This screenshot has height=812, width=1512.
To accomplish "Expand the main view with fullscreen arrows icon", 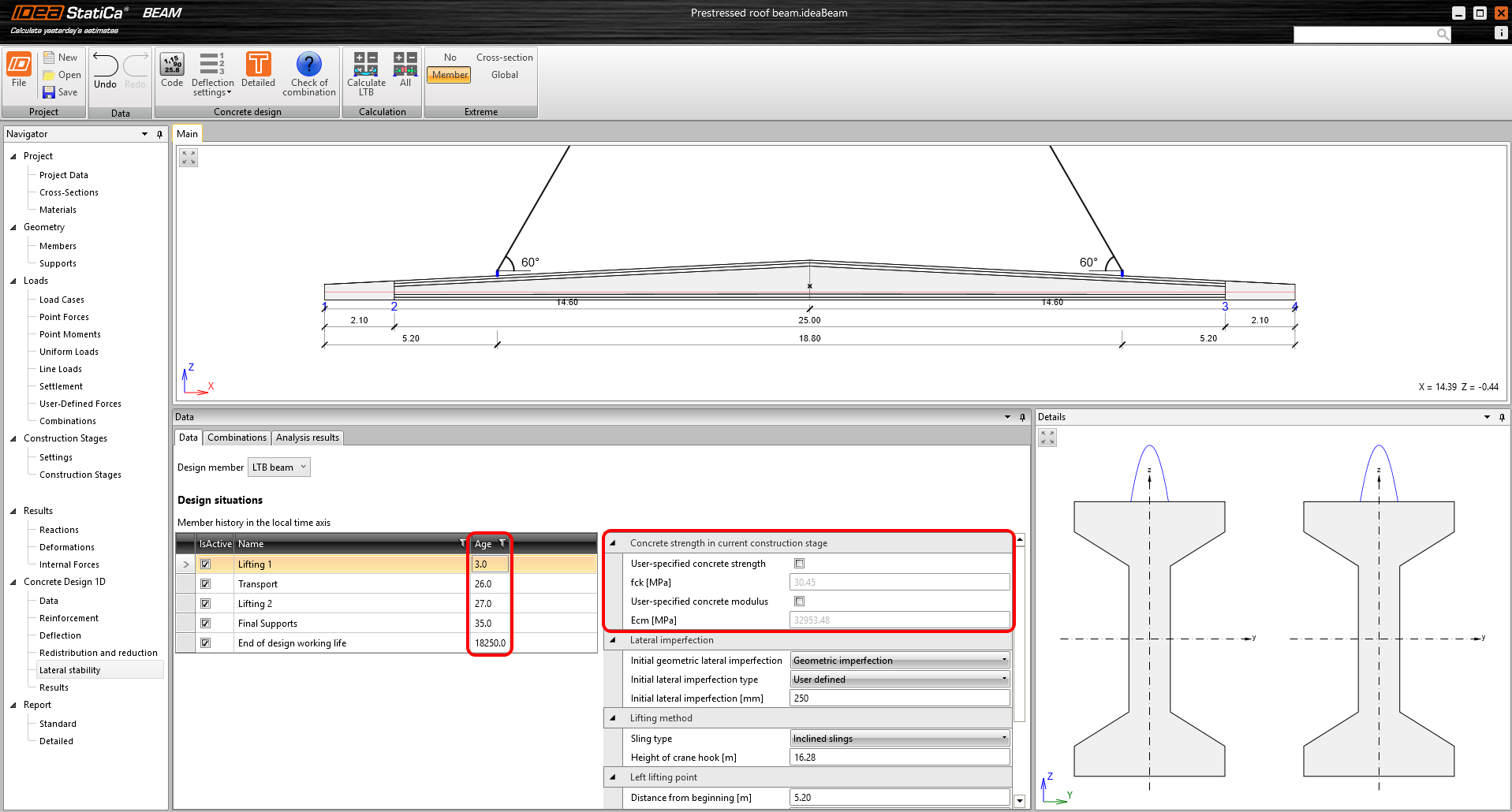I will coord(188,157).
